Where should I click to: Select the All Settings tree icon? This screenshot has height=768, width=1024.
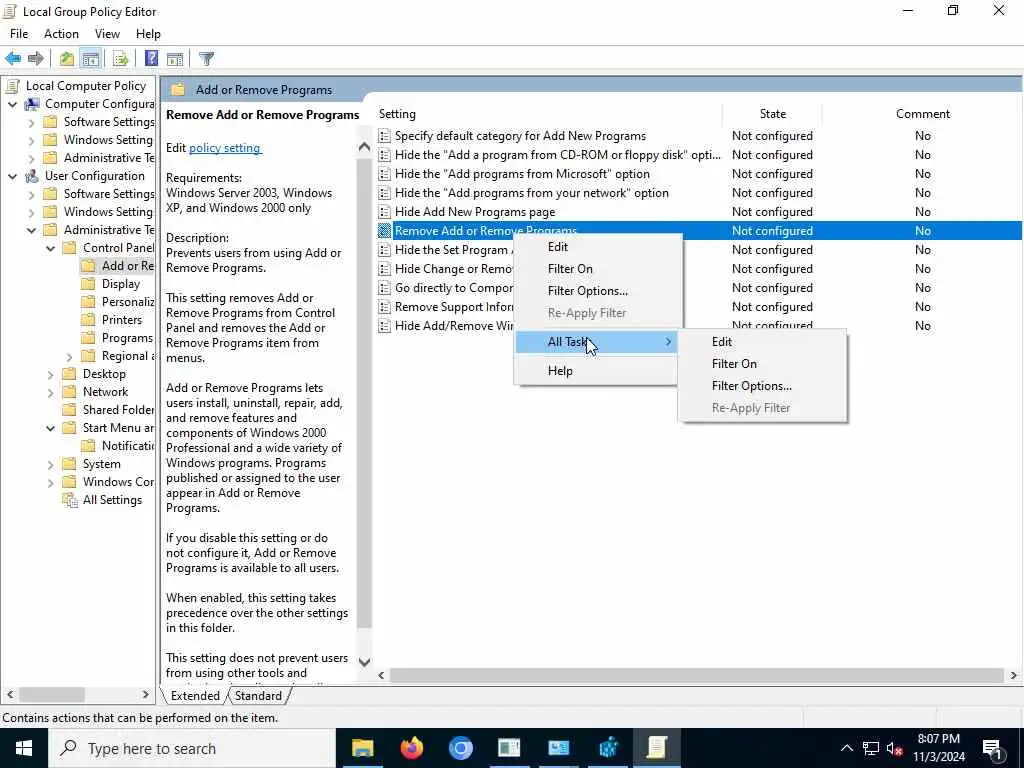[70, 500]
